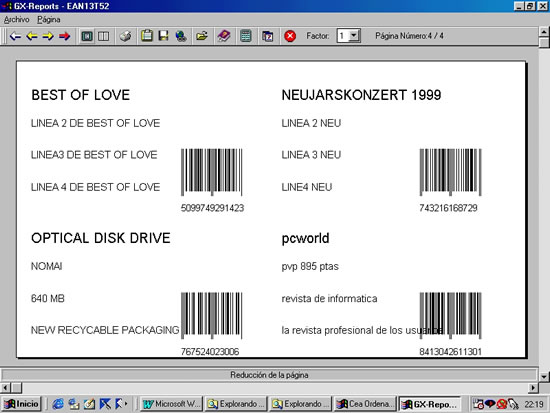Click the taskbar clock showing 22:19
Viewport: 550px width, 413px height.
(x=534, y=405)
